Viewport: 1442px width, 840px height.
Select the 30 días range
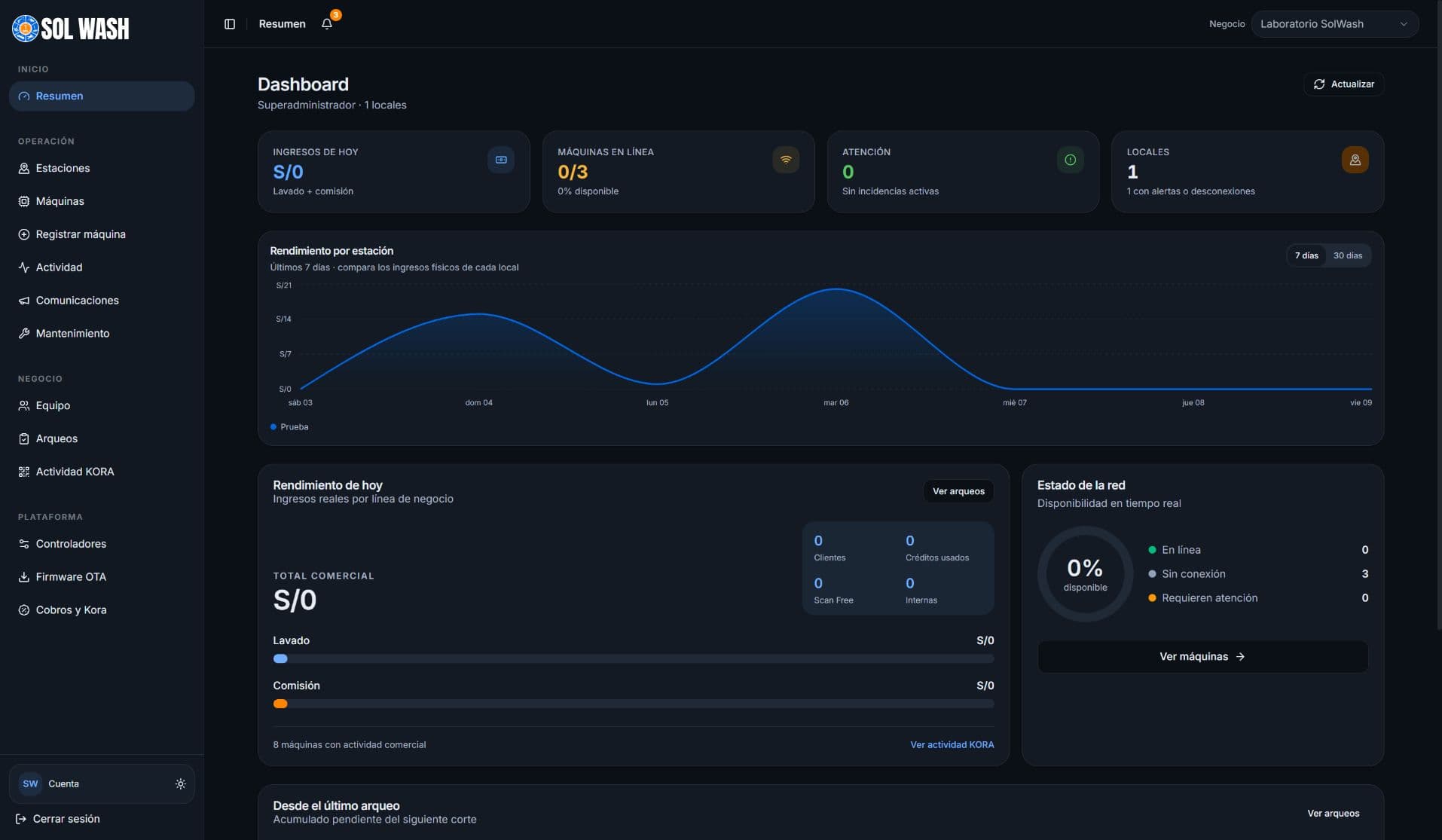[1348, 255]
